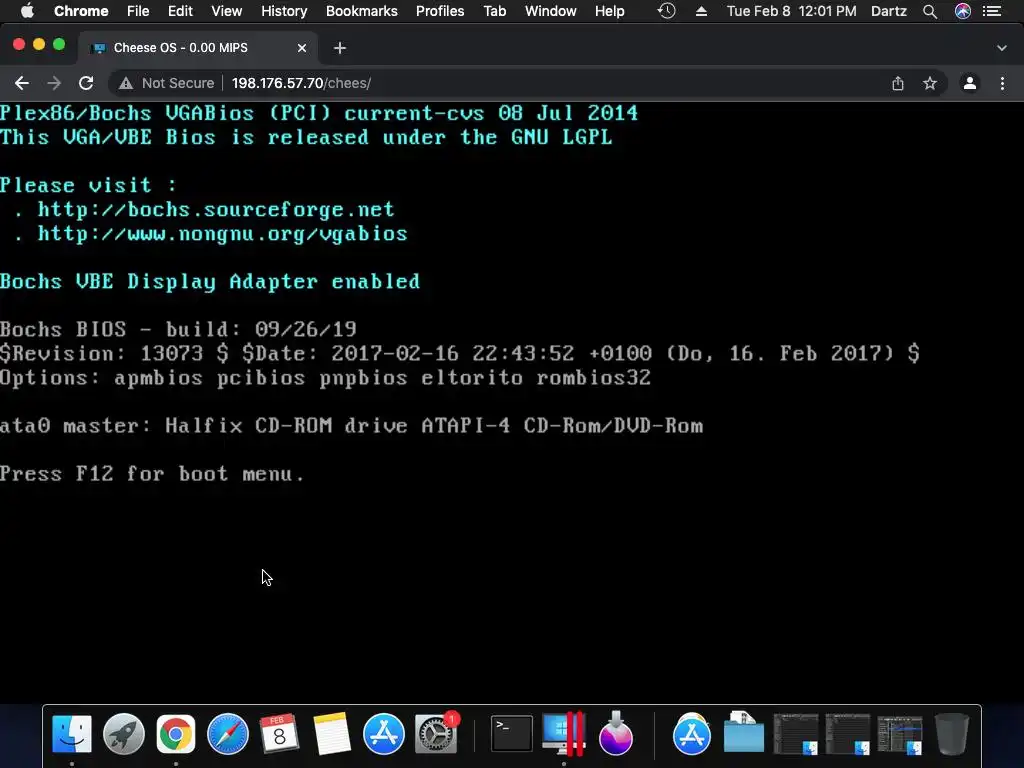Open the Applications folder stack in Dock

(692, 734)
